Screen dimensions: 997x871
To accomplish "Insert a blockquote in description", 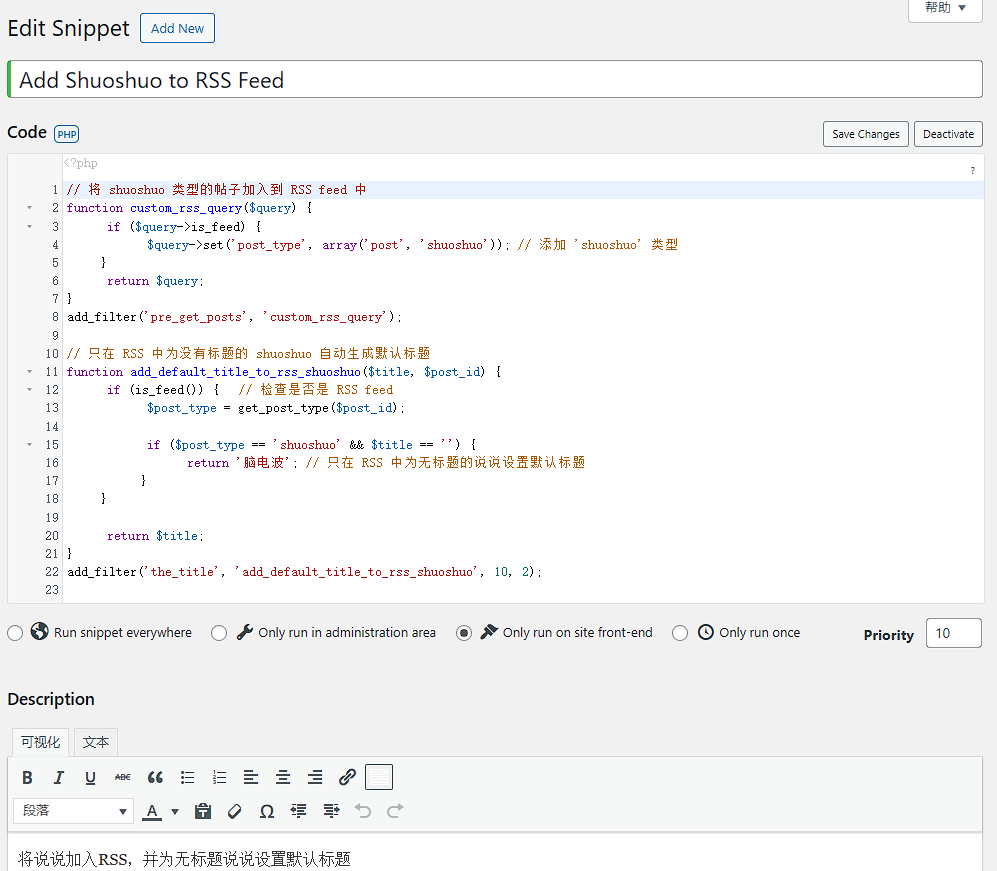I will 155,777.
